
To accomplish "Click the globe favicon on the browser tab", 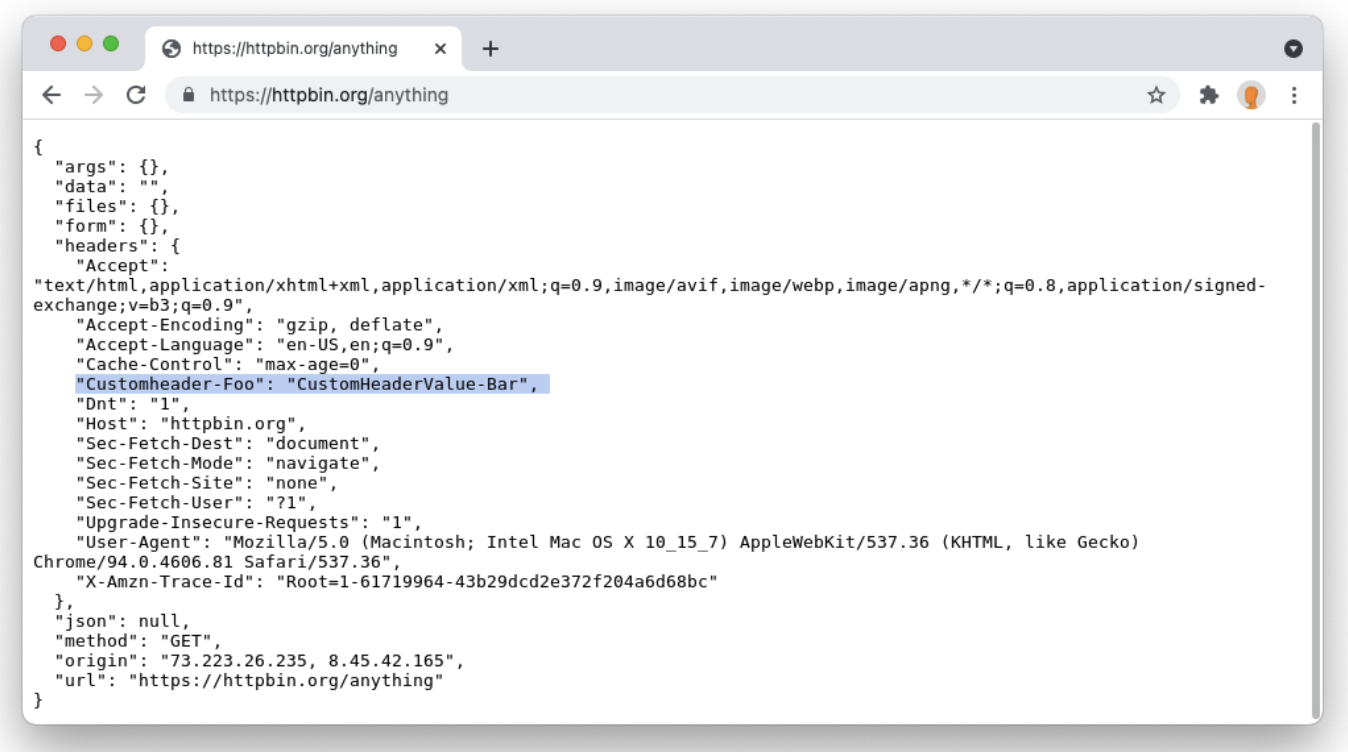I will click(173, 46).
